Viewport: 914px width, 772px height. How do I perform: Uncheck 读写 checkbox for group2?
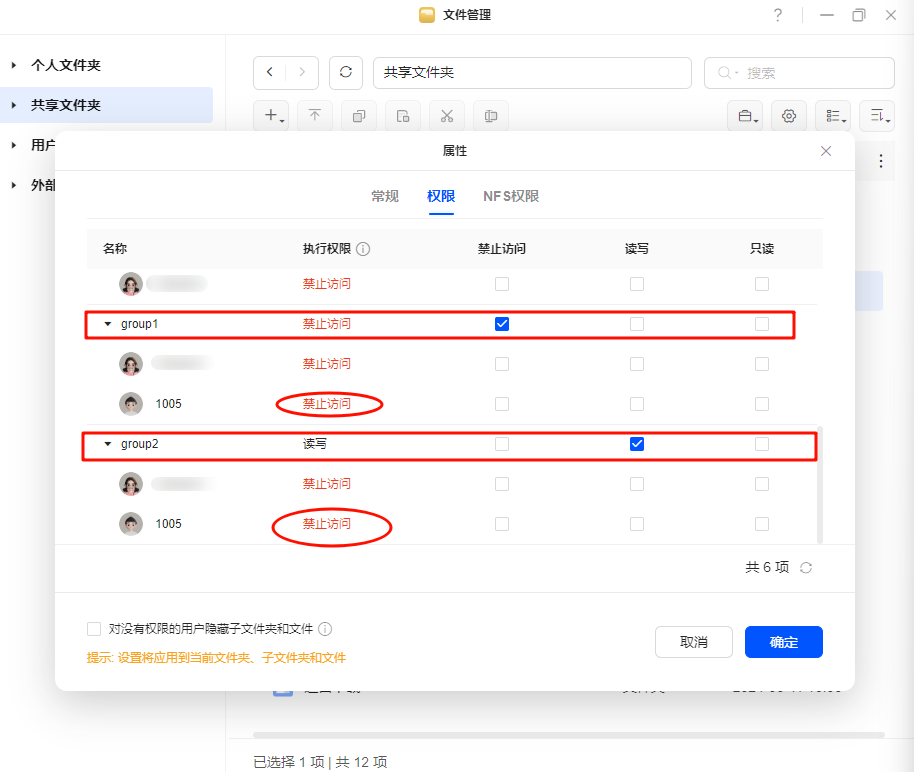coord(637,444)
